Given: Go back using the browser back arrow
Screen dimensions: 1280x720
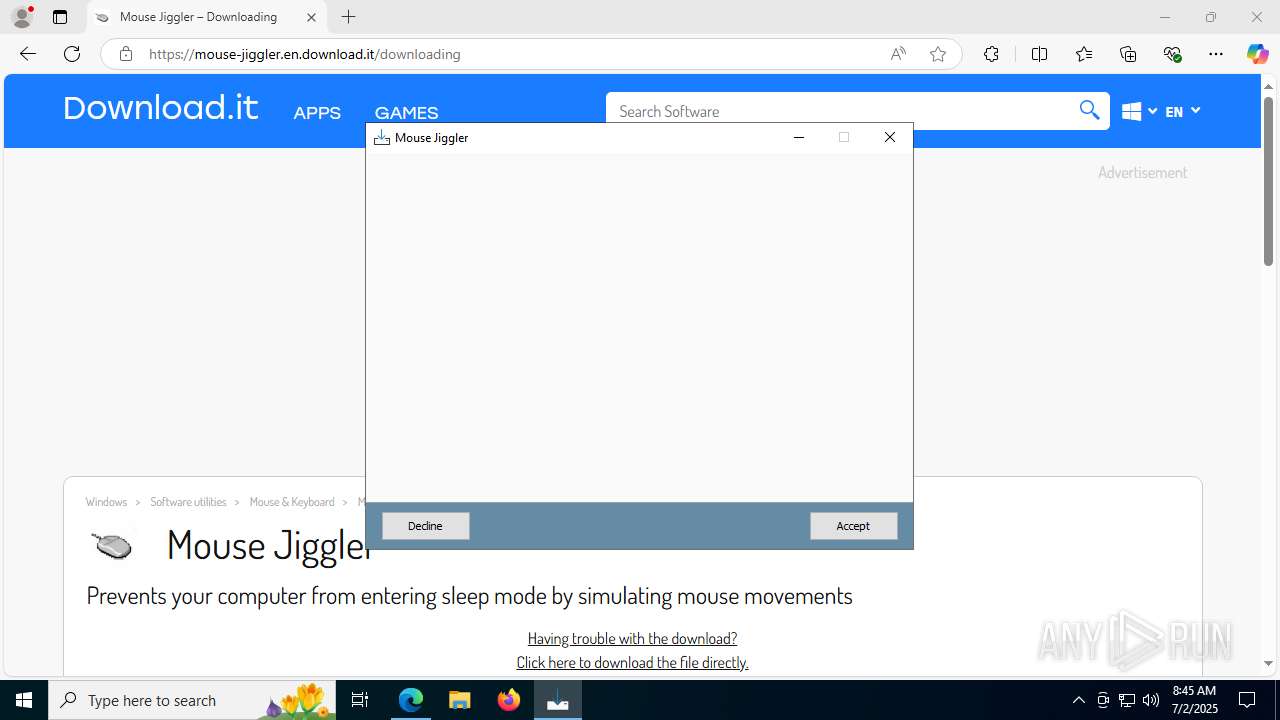Looking at the screenshot, I should (x=28, y=54).
